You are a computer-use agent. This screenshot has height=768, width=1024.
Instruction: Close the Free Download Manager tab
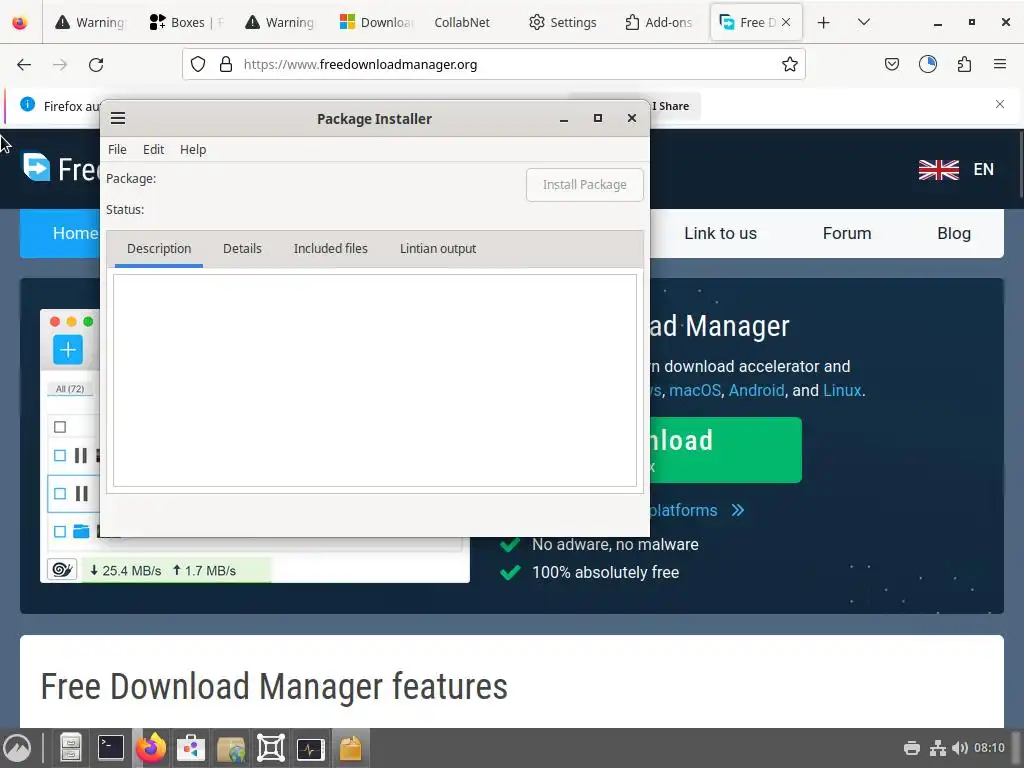[x=786, y=22]
